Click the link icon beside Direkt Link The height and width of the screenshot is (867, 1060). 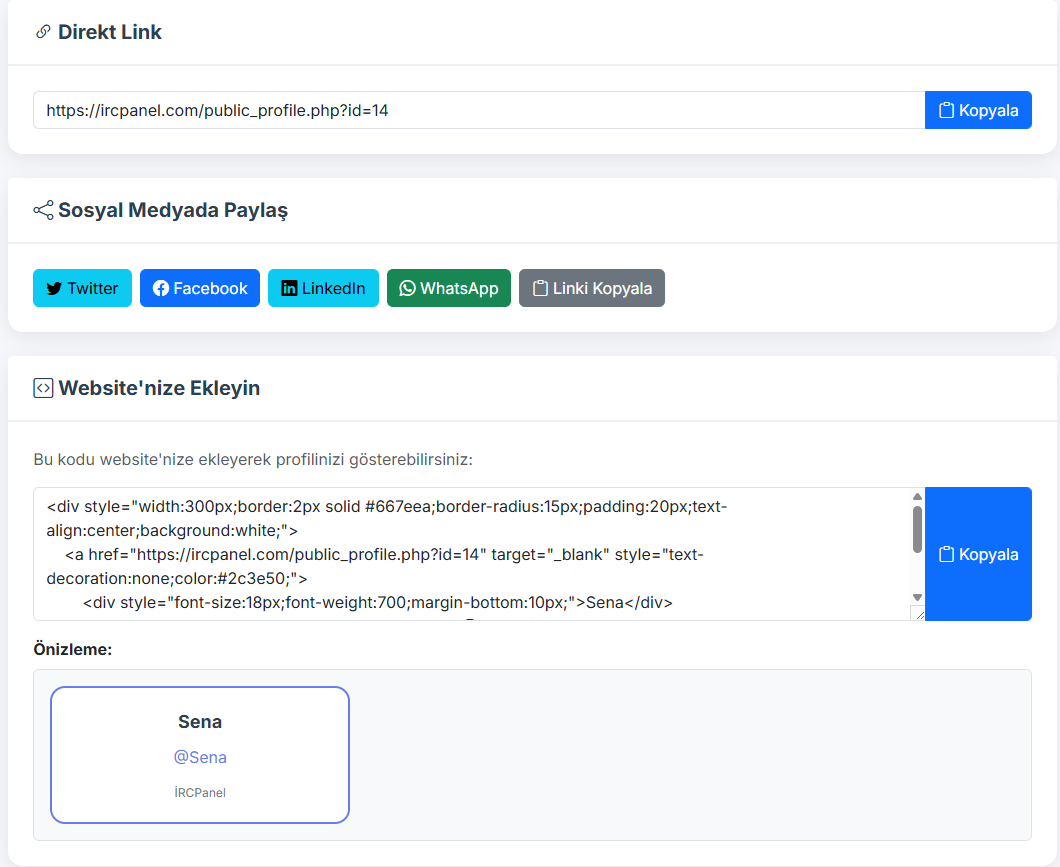pyautogui.click(x=43, y=32)
